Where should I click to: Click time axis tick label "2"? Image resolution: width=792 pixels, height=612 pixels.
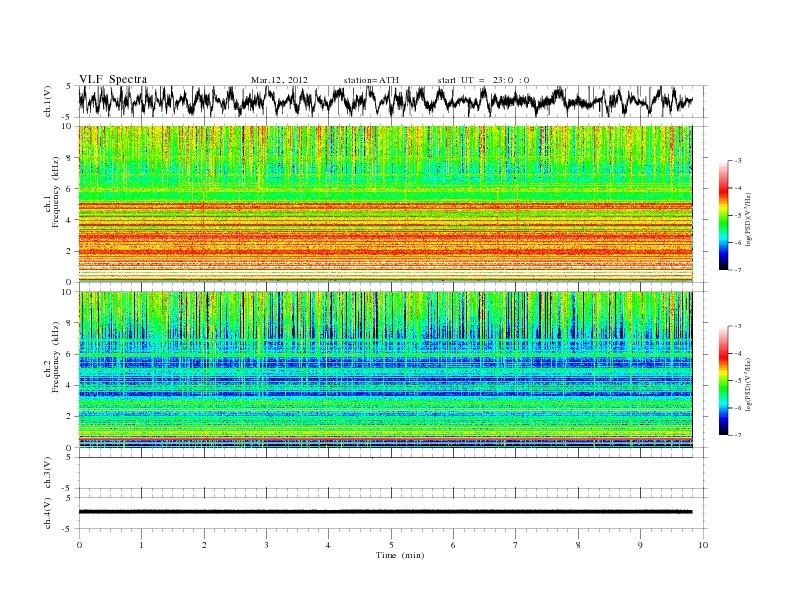pos(204,545)
